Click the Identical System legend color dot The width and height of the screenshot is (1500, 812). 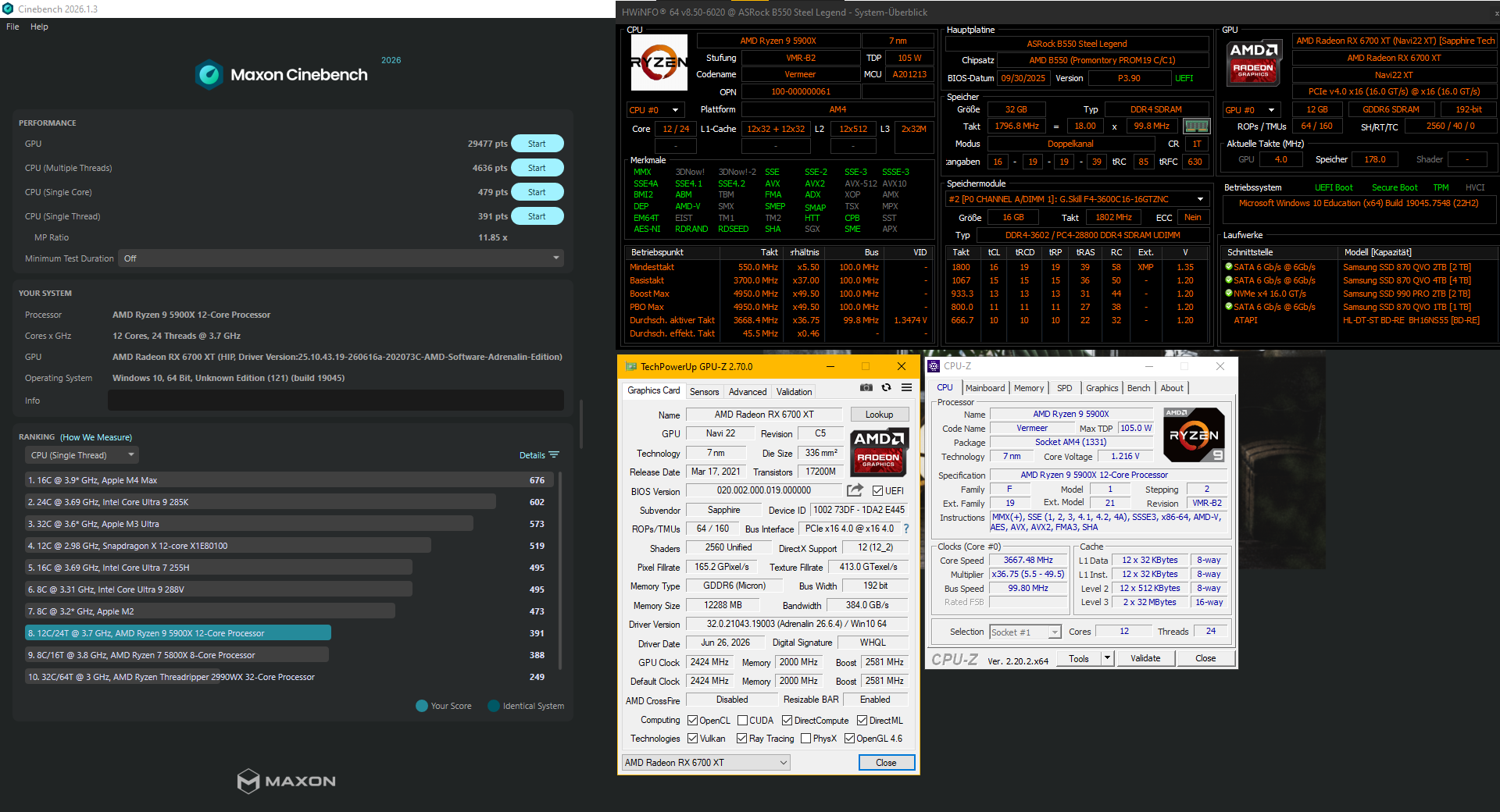494,706
